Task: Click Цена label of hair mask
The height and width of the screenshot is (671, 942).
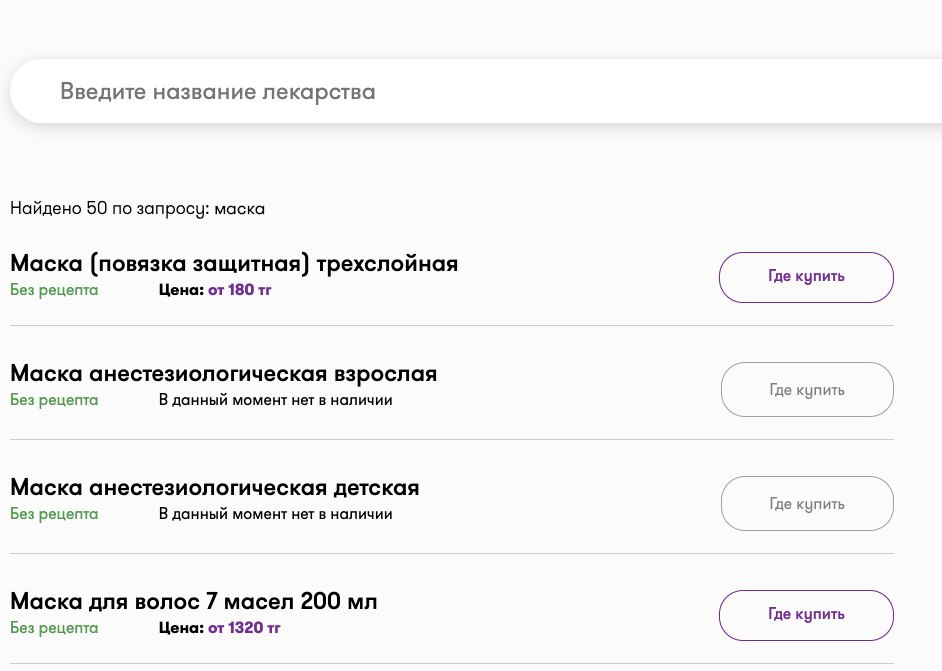Action: [x=181, y=628]
